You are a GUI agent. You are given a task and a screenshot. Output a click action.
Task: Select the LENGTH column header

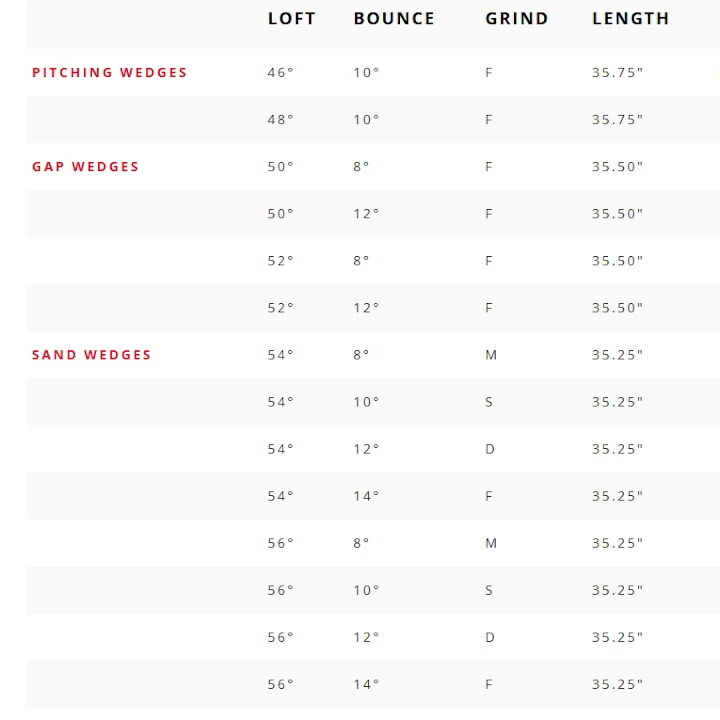pyautogui.click(x=630, y=18)
